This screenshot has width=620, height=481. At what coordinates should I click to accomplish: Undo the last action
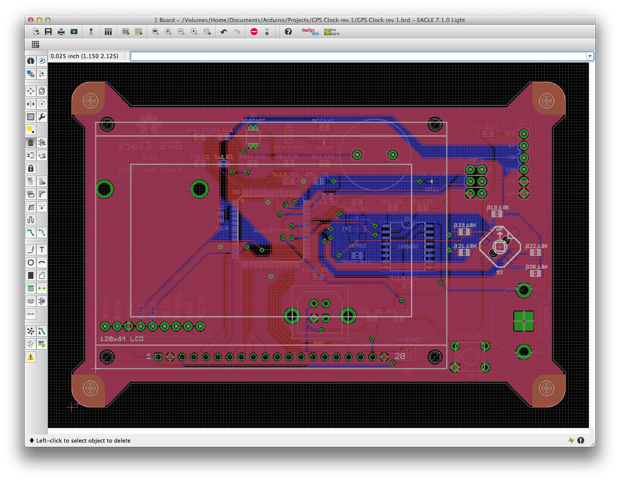pyautogui.click(x=224, y=32)
